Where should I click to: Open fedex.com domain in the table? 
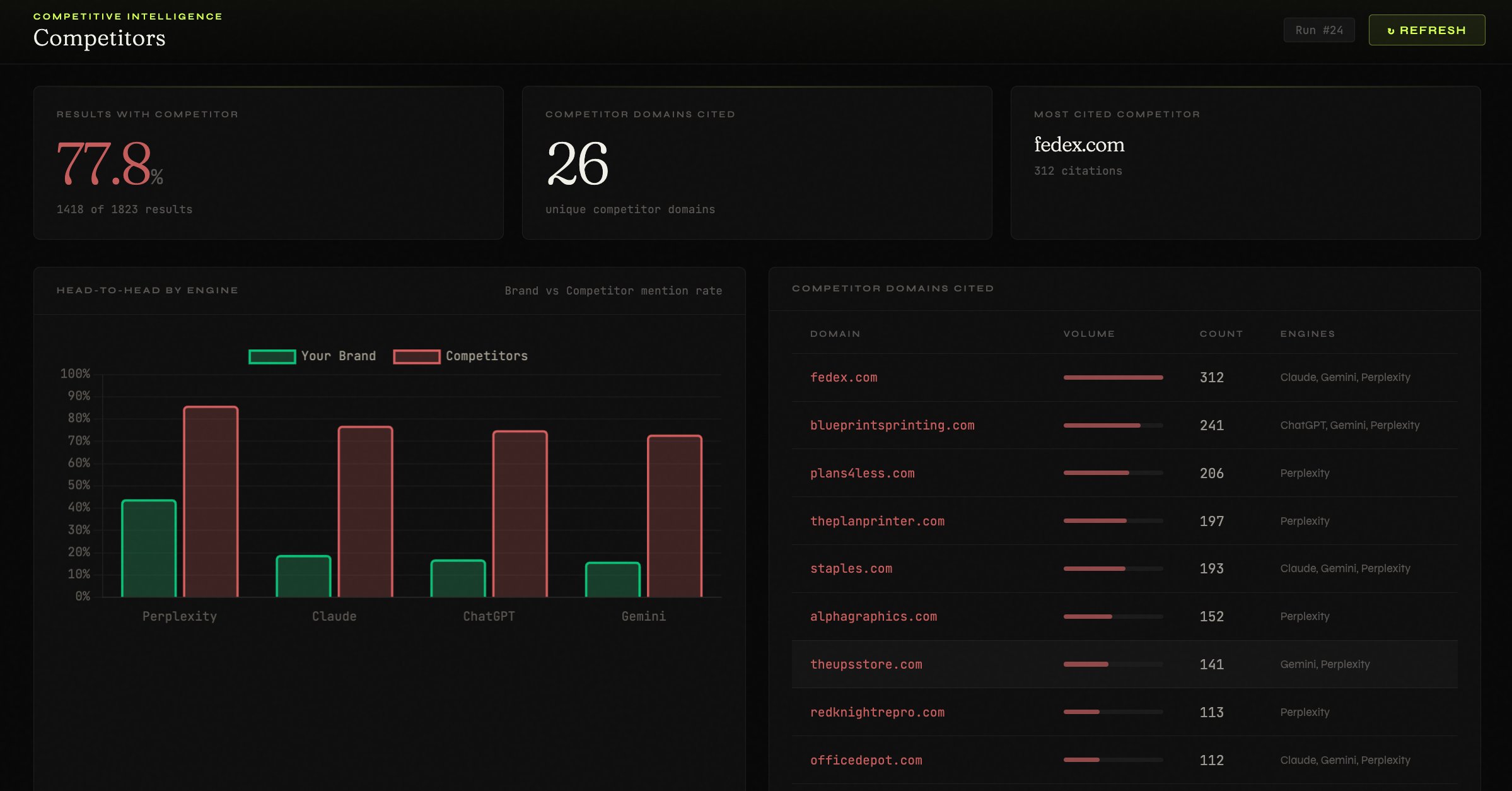(844, 377)
